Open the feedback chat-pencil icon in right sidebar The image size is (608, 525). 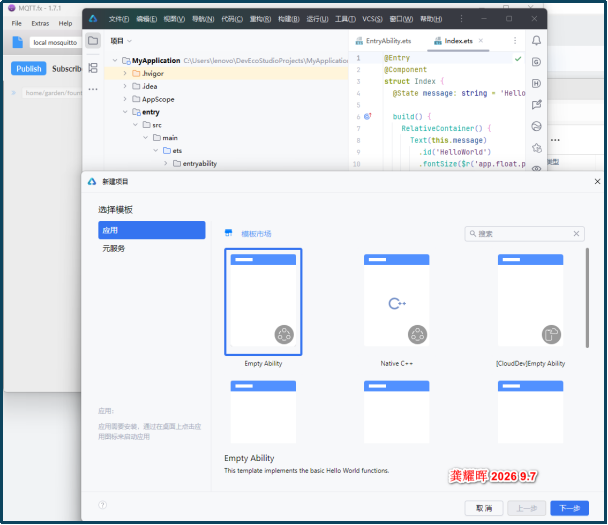coord(536,104)
